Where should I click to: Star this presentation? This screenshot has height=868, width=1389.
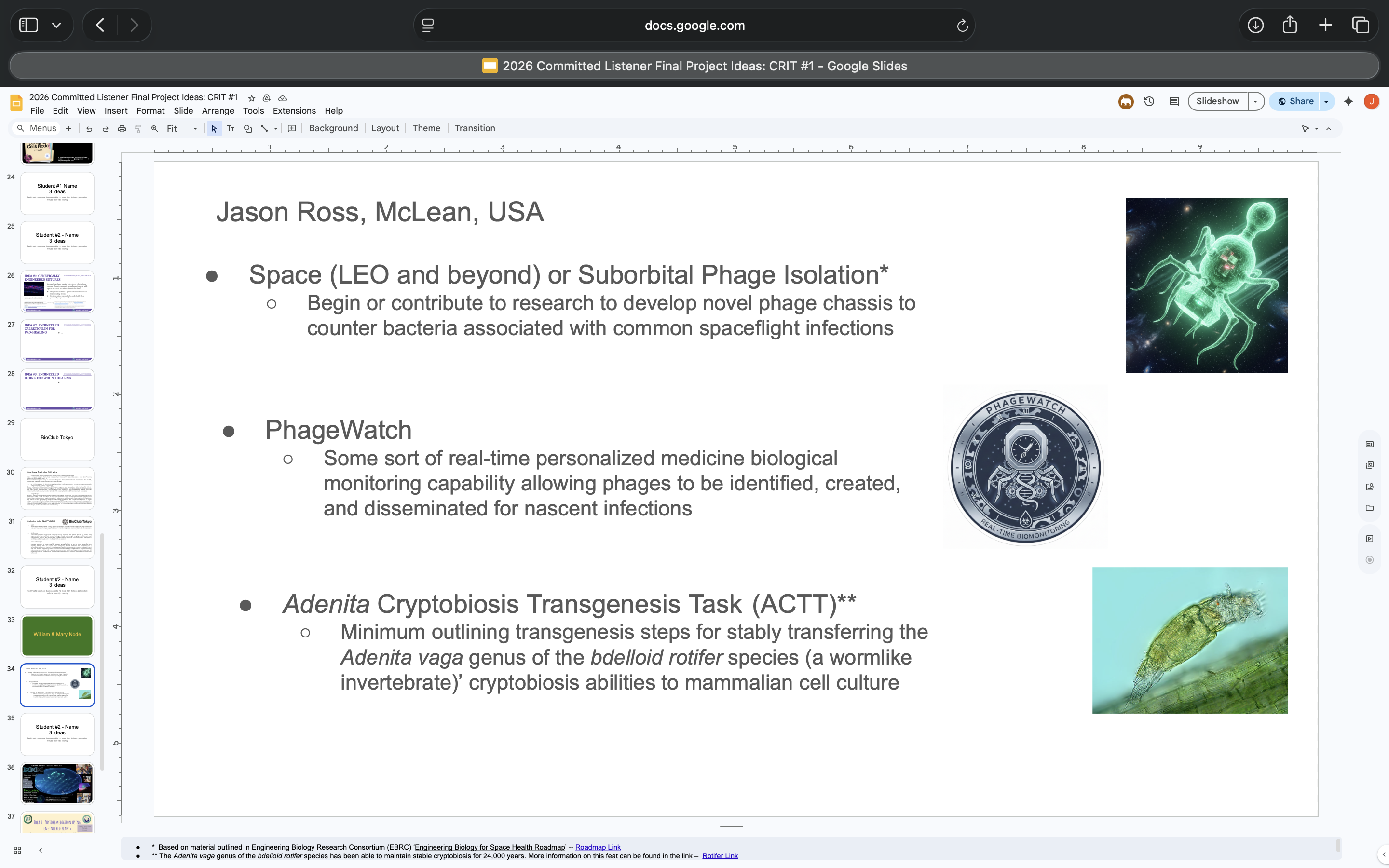click(x=251, y=98)
